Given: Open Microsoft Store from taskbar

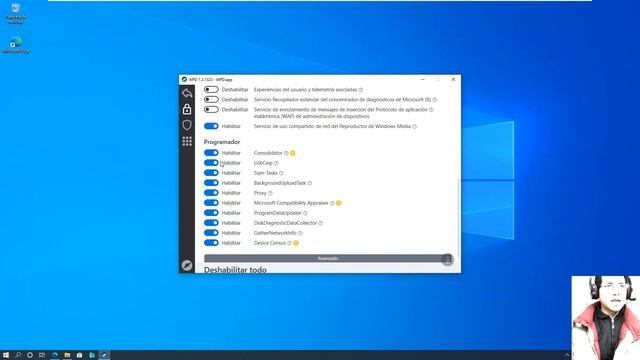Looking at the screenshot, I should point(80,355).
